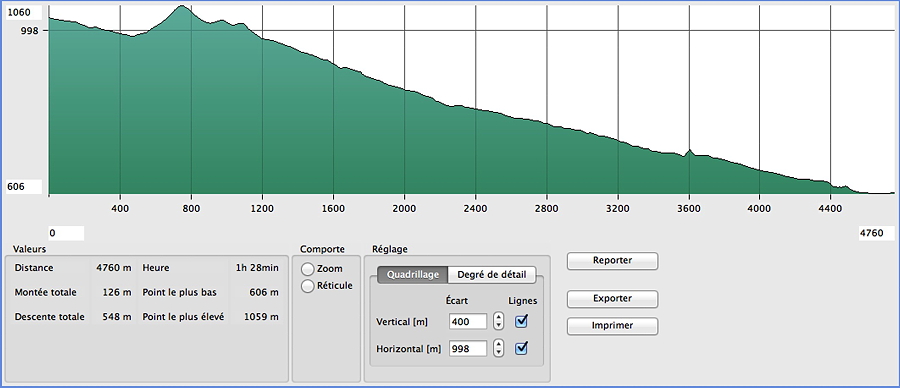Click the Exporter button
Screen dimensions: 900x388
pos(612,298)
